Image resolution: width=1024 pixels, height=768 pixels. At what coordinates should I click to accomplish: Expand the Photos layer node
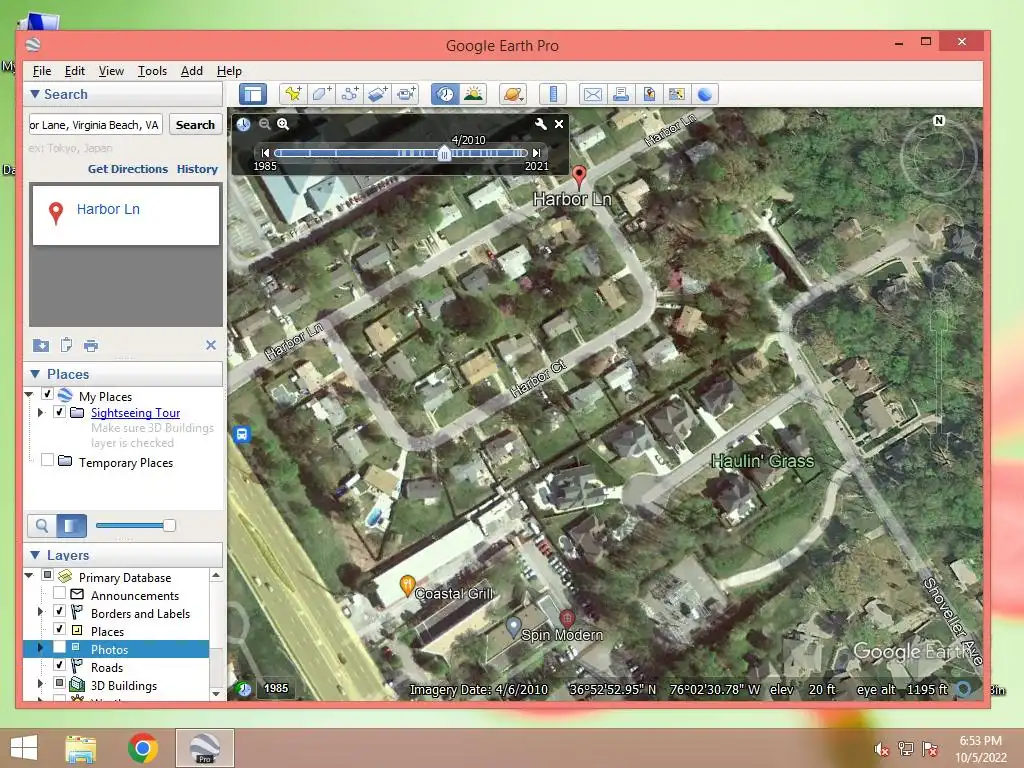point(40,648)
